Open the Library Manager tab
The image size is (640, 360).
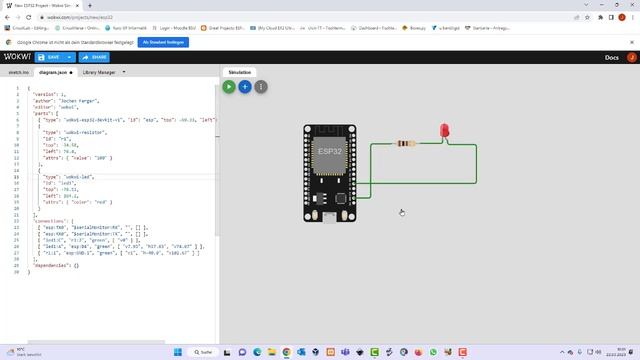point(99,72)
